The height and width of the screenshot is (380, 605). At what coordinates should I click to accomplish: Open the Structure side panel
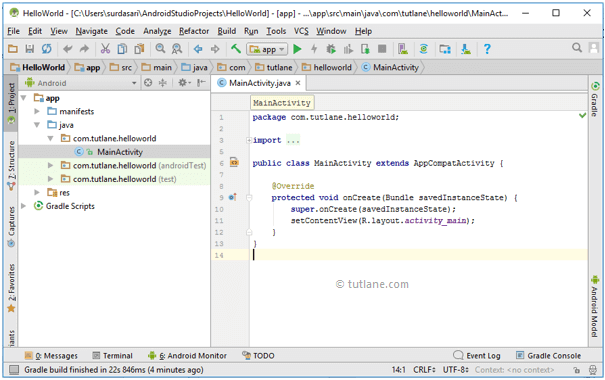point(11,166)
